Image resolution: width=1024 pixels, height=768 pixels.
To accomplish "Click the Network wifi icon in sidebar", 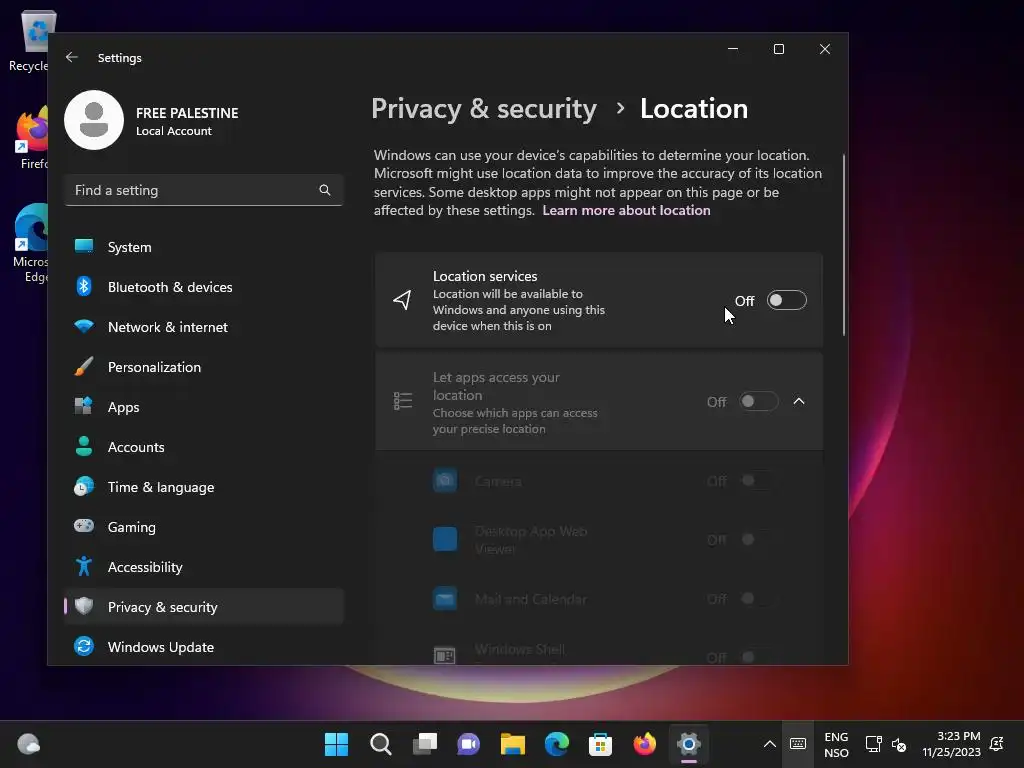I will tap(84, 326).
